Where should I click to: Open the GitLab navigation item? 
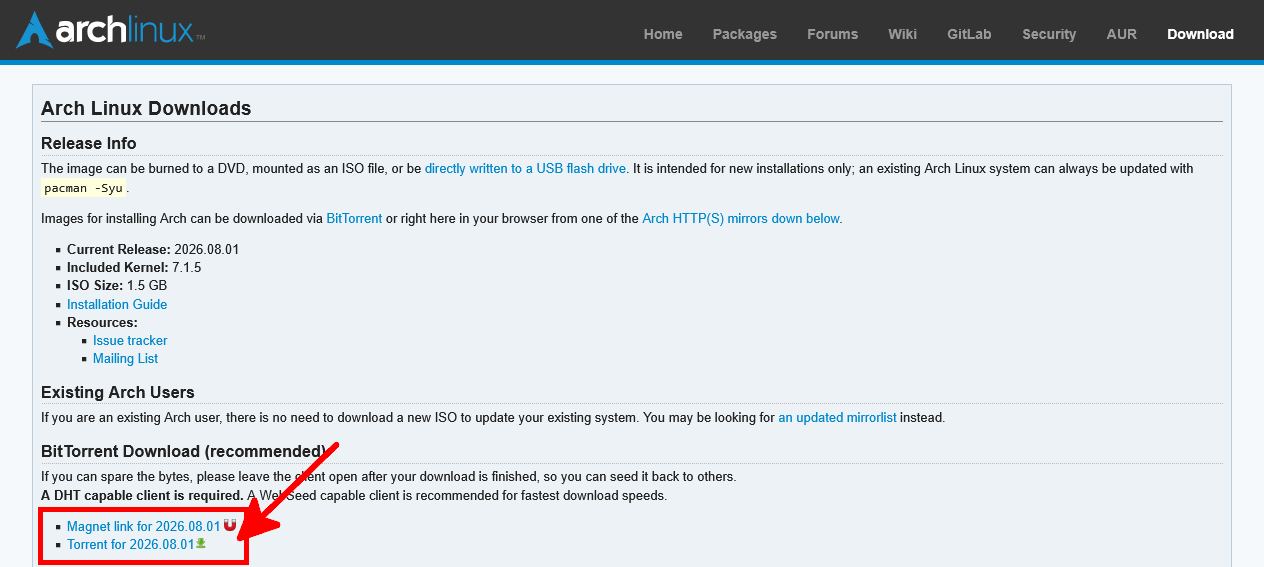coord(969,34)
